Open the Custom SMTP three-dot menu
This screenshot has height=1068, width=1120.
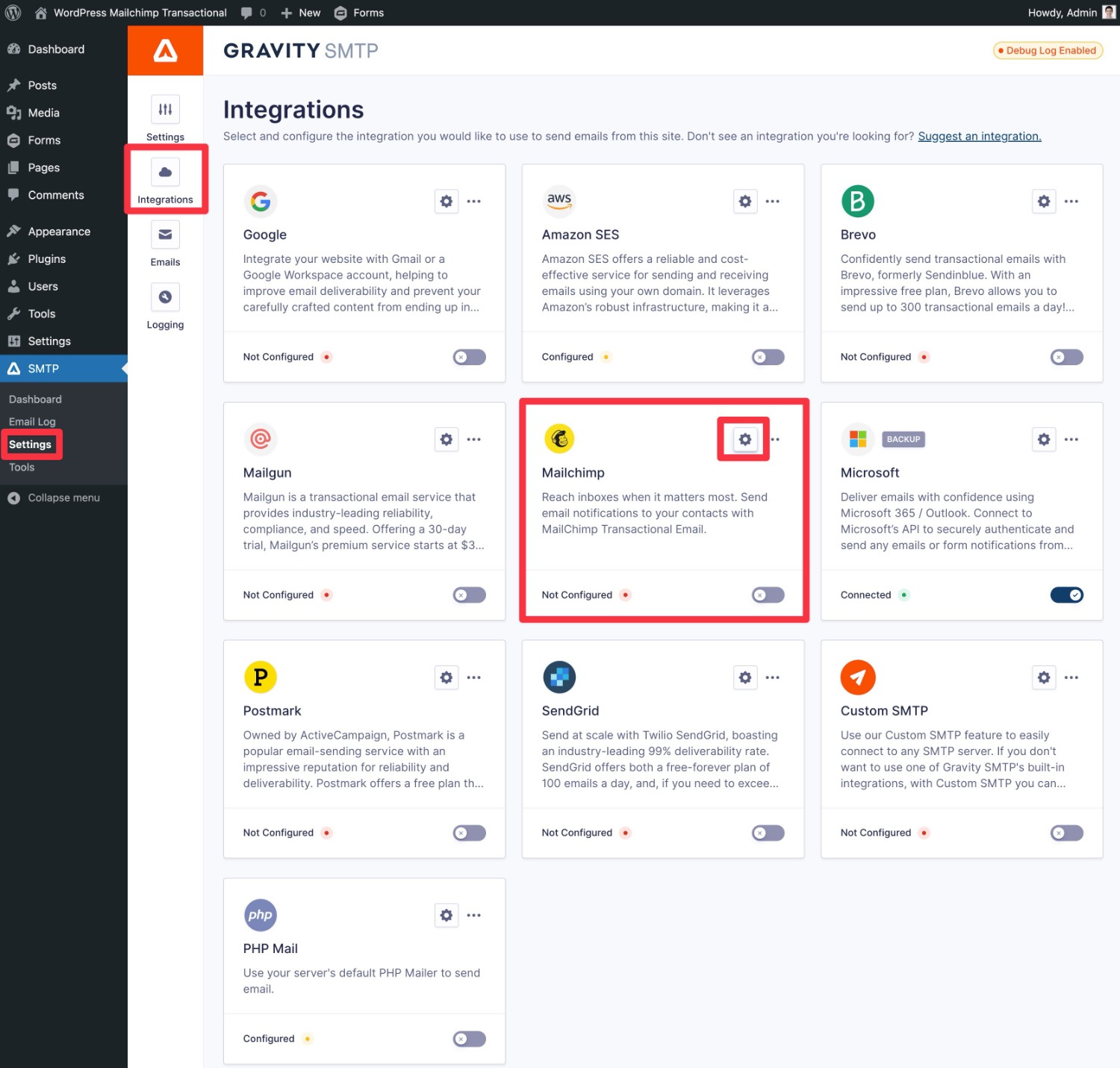(1071, 677)
